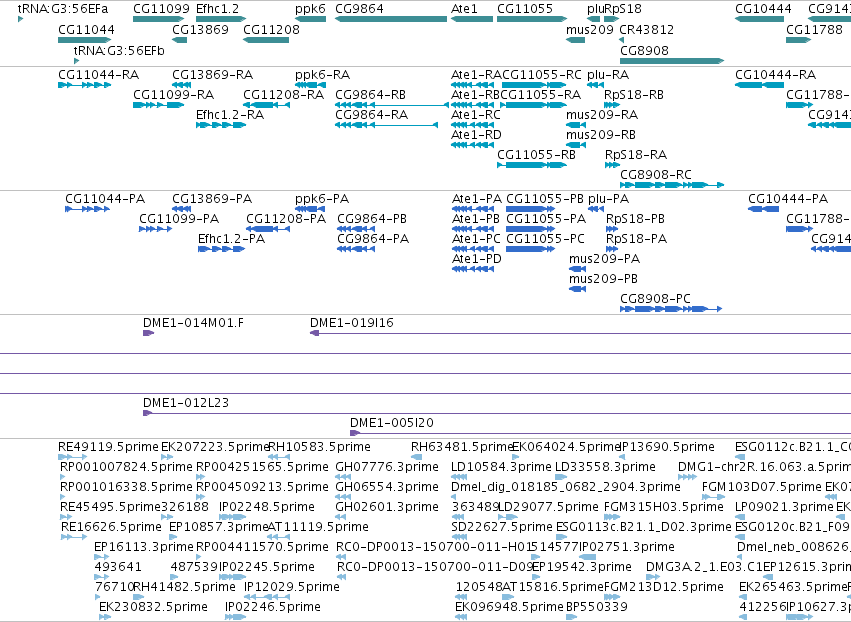Select the CG11055 gene label in top track
Screen dimensions: 851x622
[x=525, y=9]
